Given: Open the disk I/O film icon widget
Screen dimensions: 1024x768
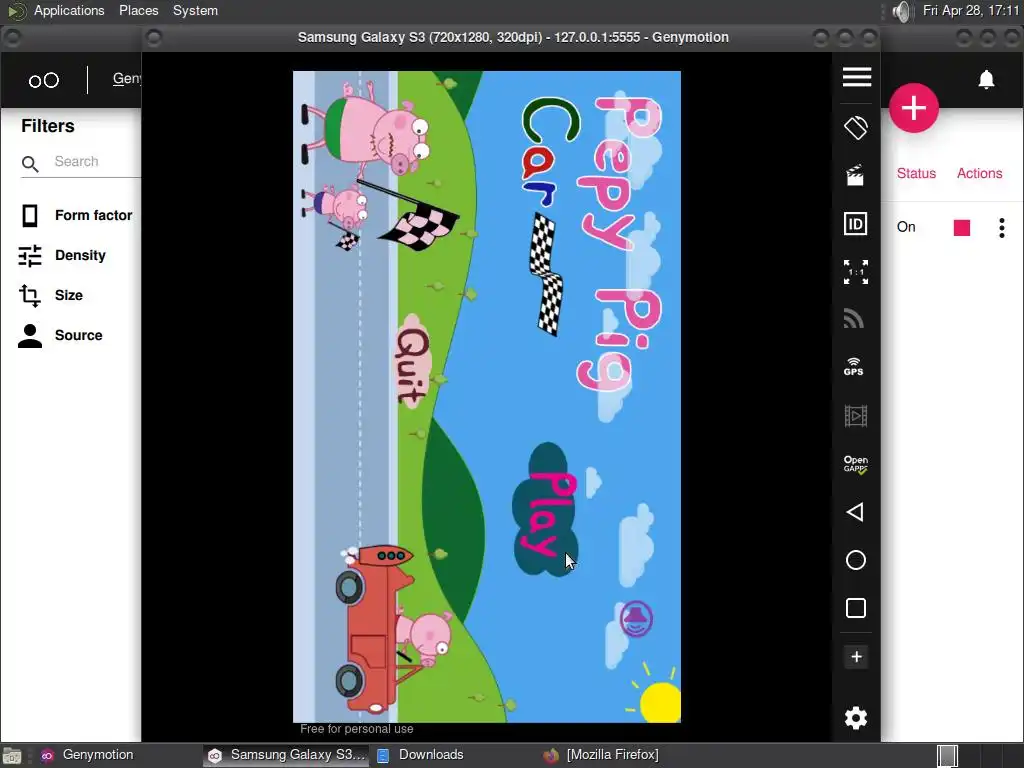Looking at the screenshot, I should pos(856,415).
